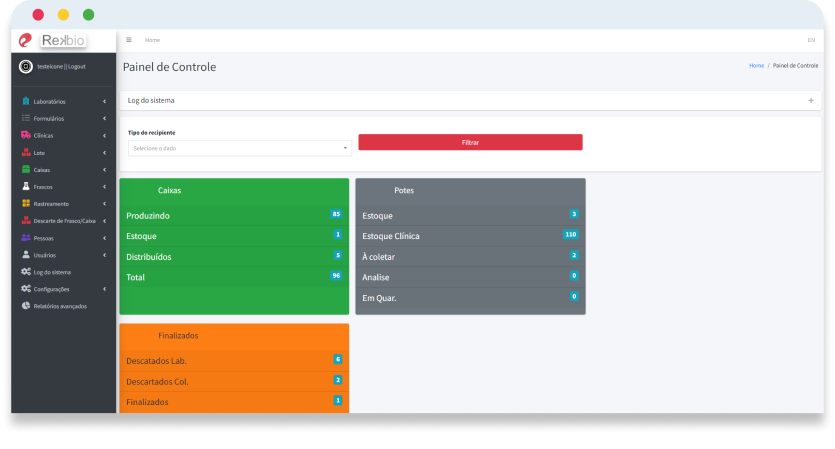Expand the Log do sistema panel
The width and height of the screenshot is (835, 449).
pyautogui.click(x=810, y=100)
